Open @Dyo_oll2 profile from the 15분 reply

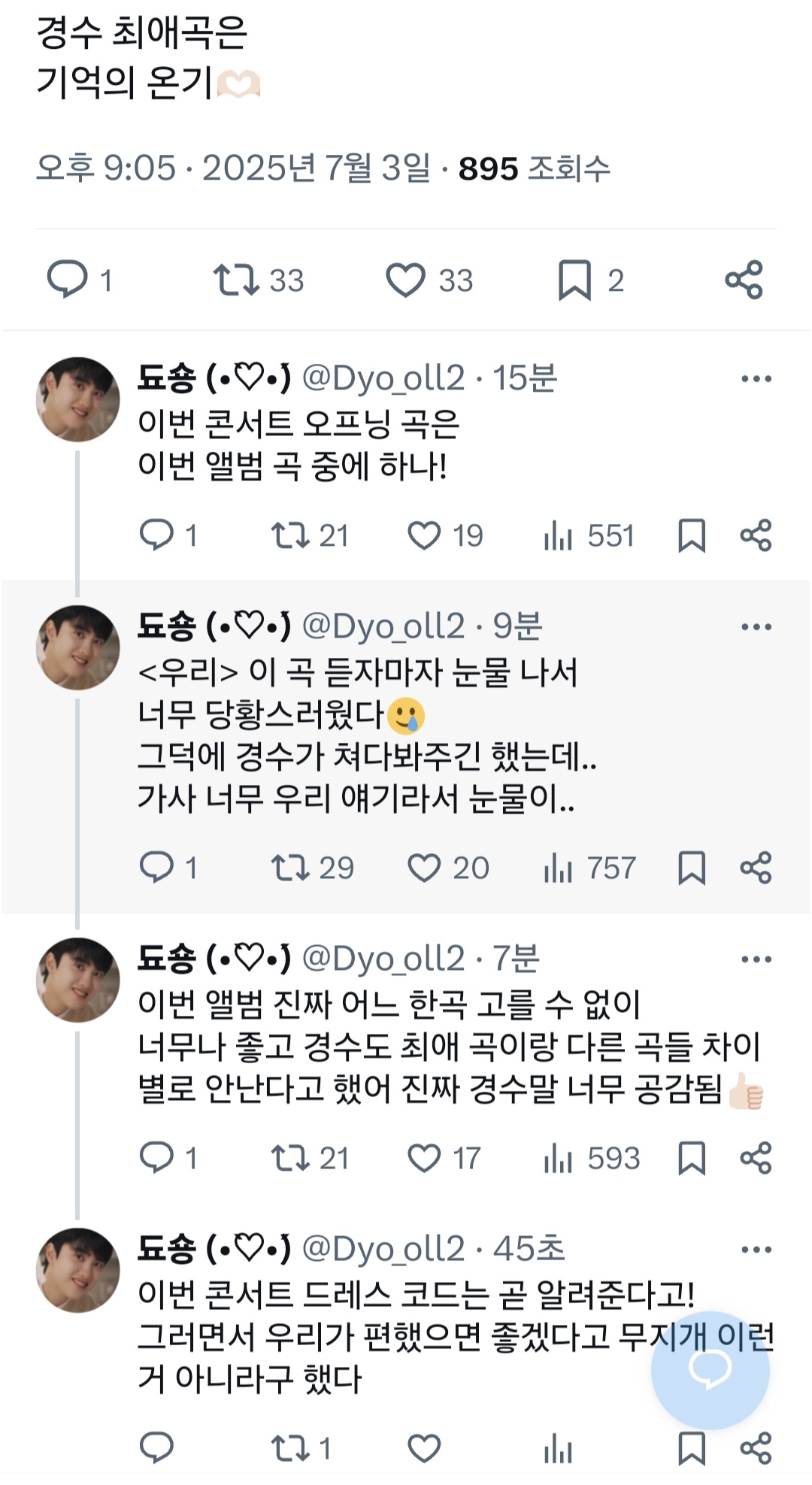[383, 378]
